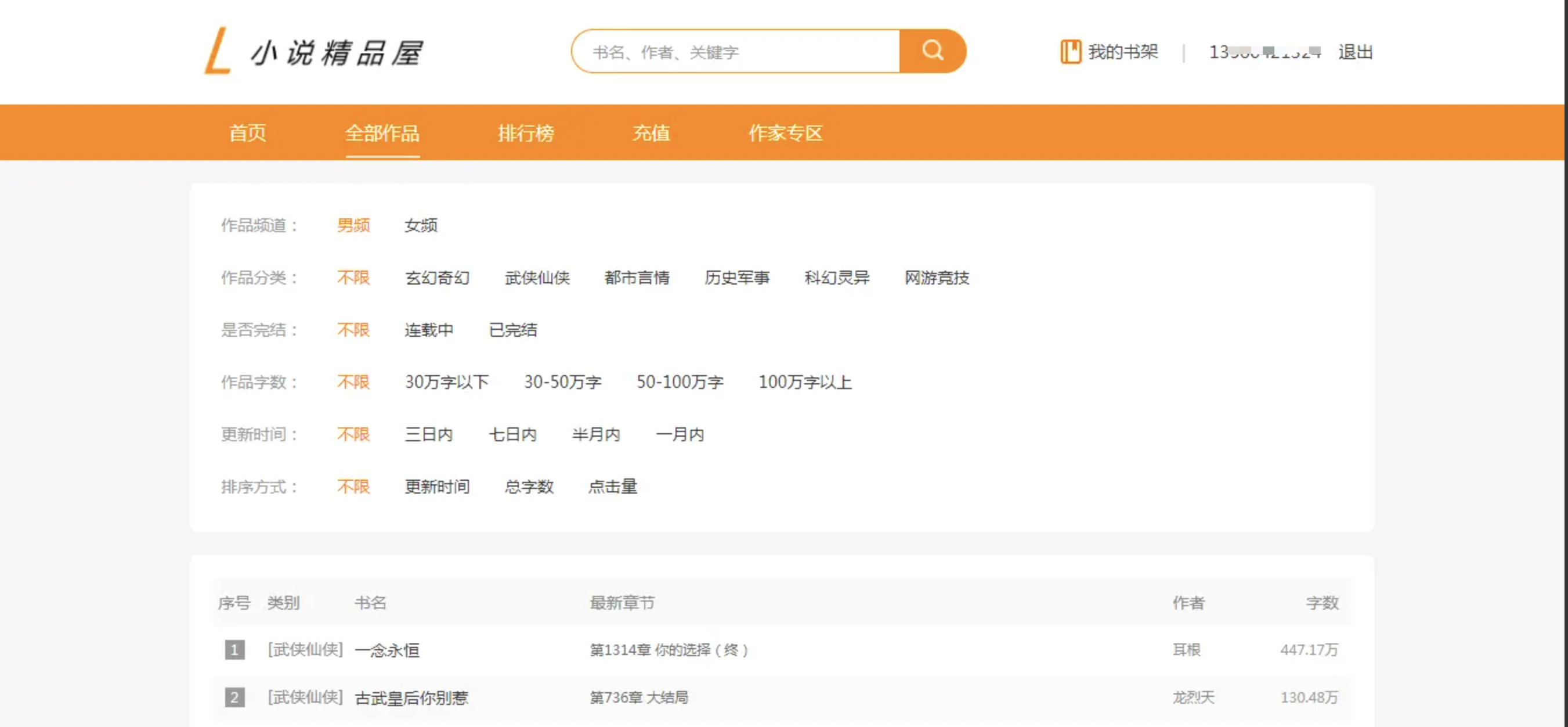
Task: Select 不限 for 更新时间
Action: [353, 435]
